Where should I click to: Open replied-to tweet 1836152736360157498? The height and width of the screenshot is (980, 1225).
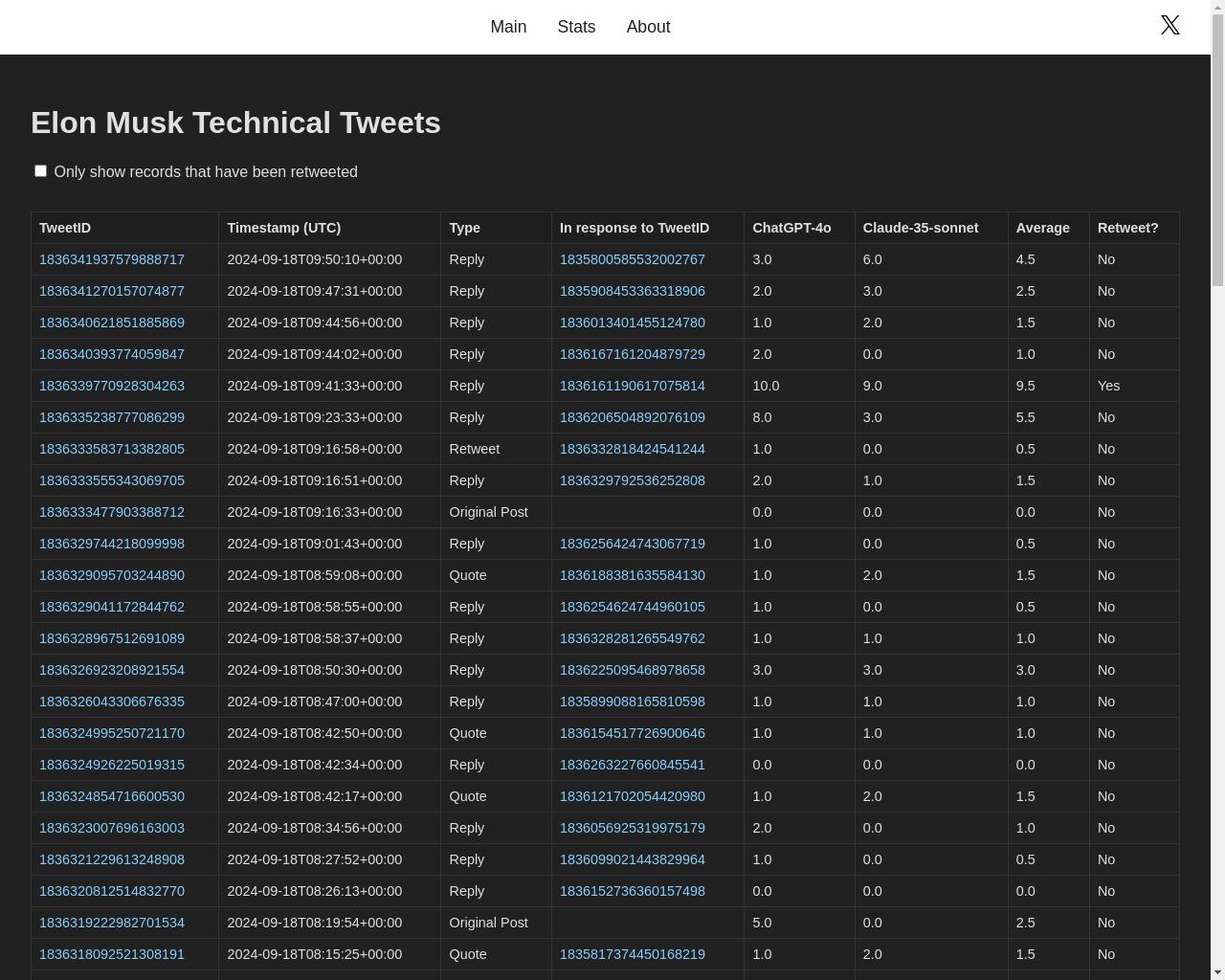(x=633, y=891)
